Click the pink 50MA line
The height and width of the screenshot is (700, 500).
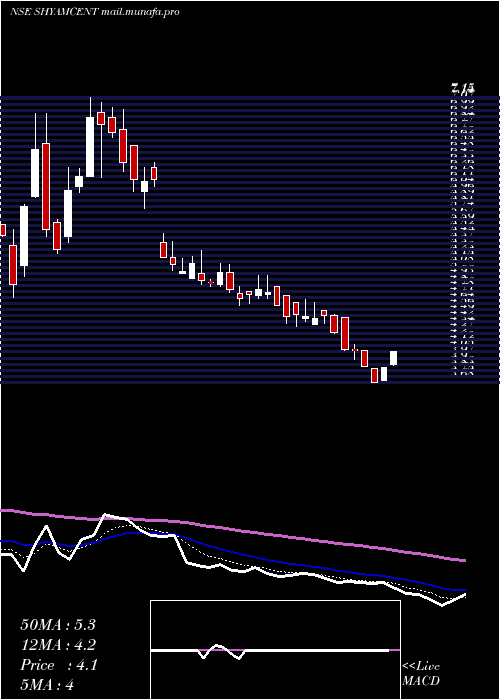[x=232, y=530]
